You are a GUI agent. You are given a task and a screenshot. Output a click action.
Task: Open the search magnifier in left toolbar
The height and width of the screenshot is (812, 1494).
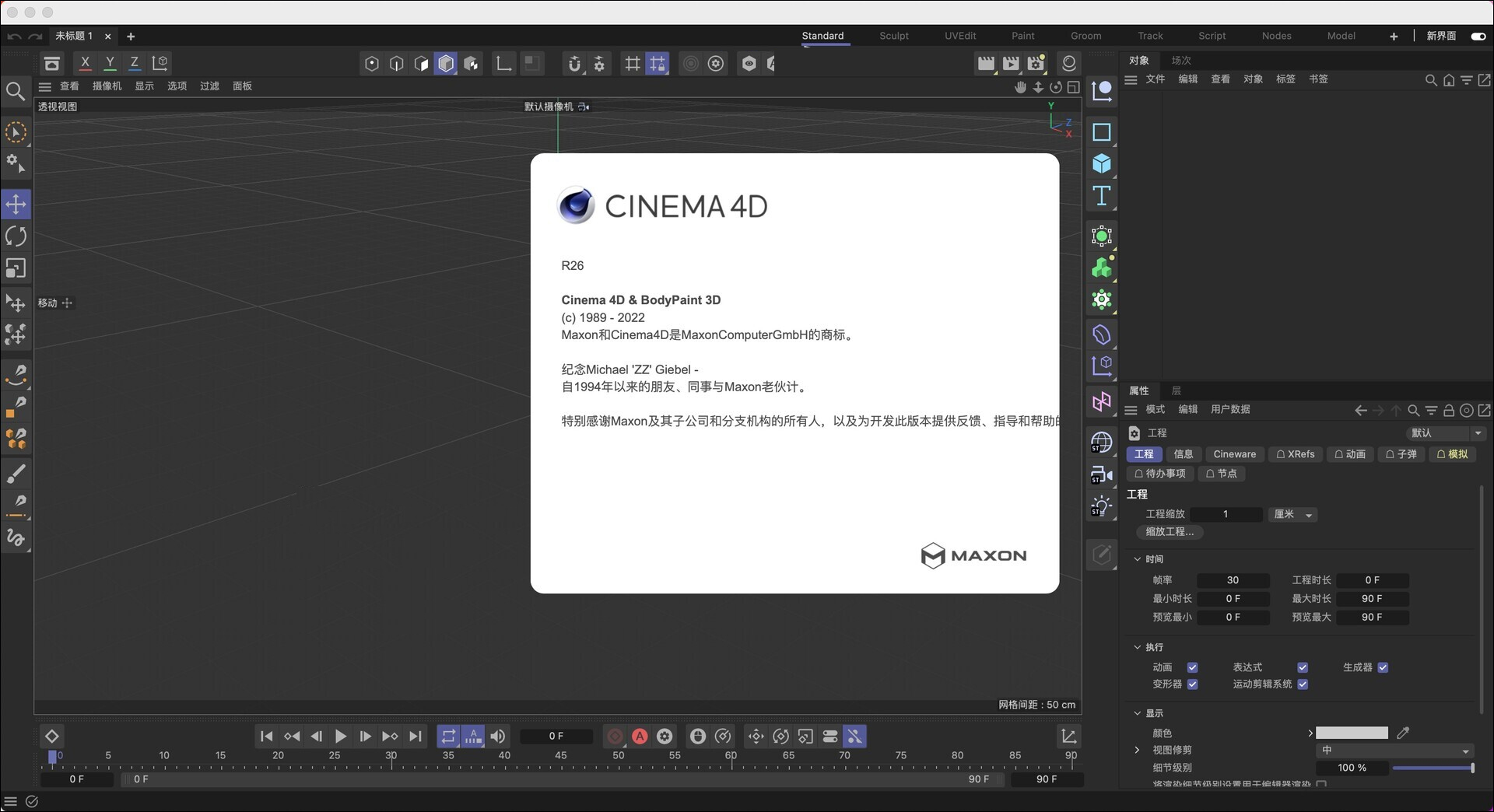coord(15,92)
